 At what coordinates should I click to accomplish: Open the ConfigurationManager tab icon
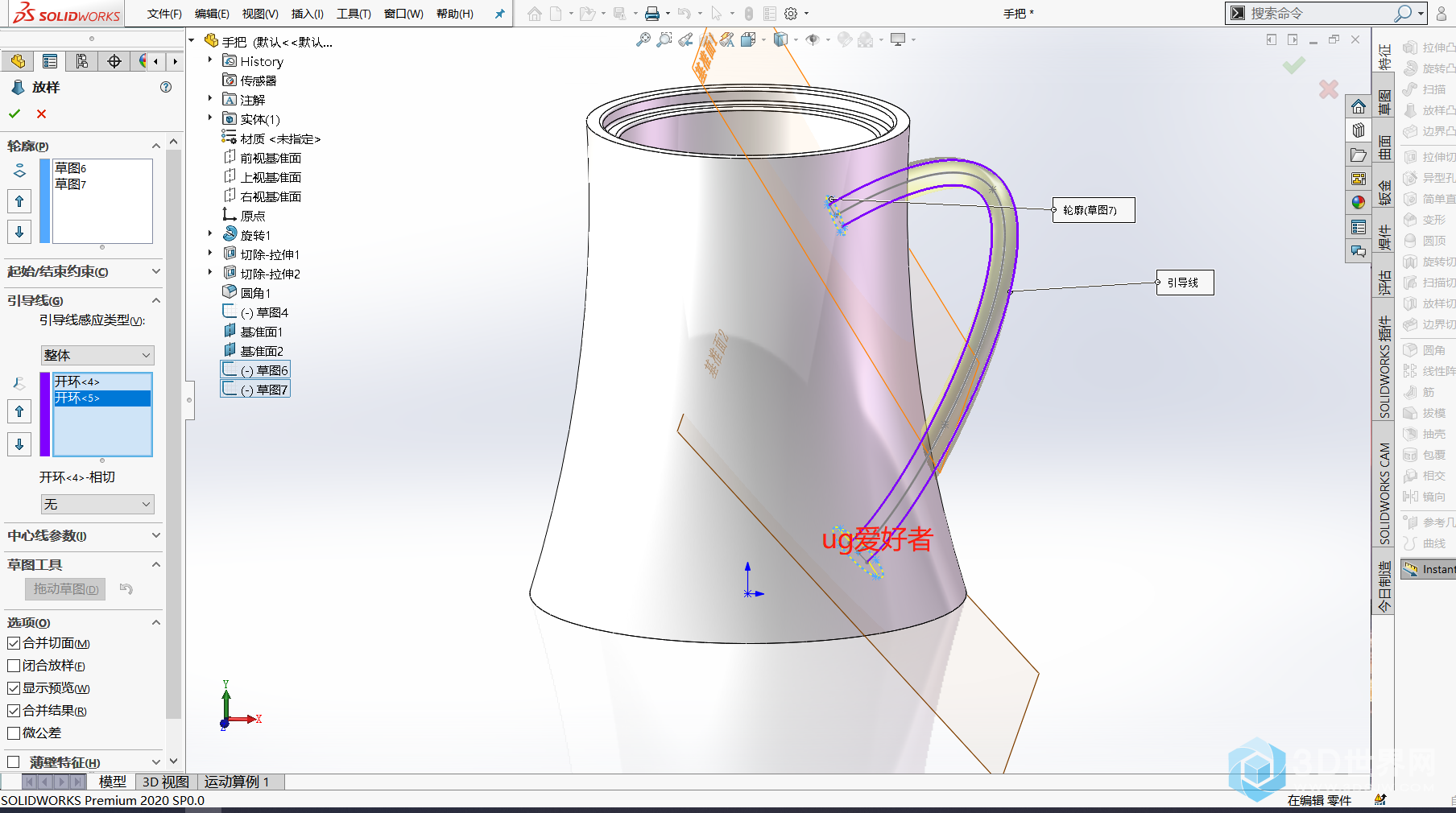pos(82,61)
